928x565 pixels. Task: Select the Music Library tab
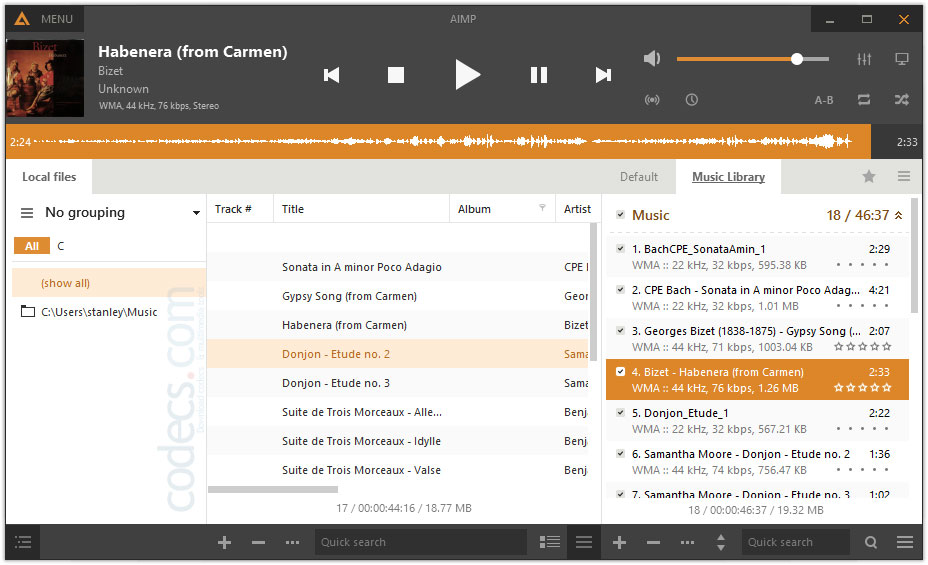coord(729,176)
